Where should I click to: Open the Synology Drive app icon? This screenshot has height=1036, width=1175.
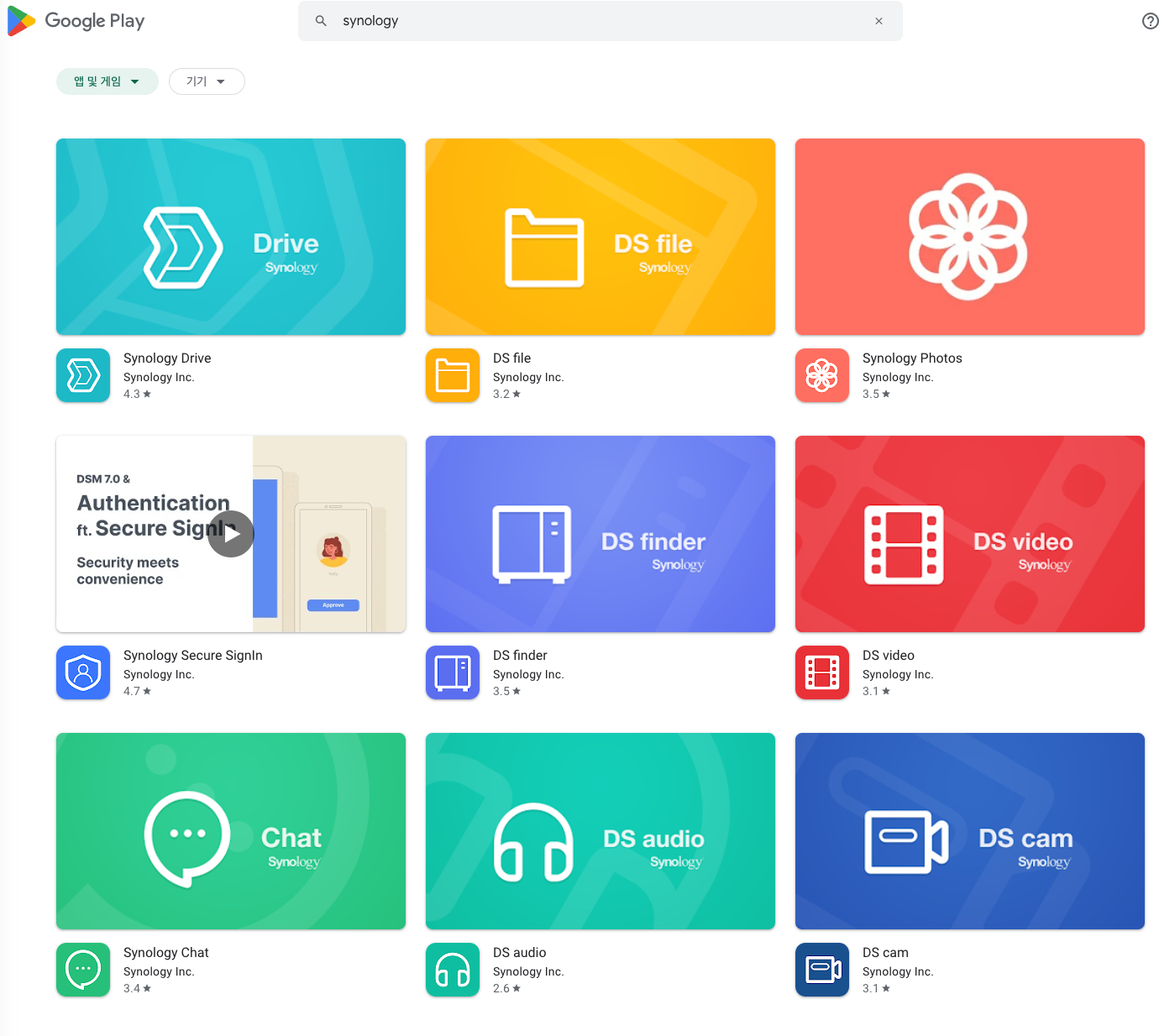point(83,375)
